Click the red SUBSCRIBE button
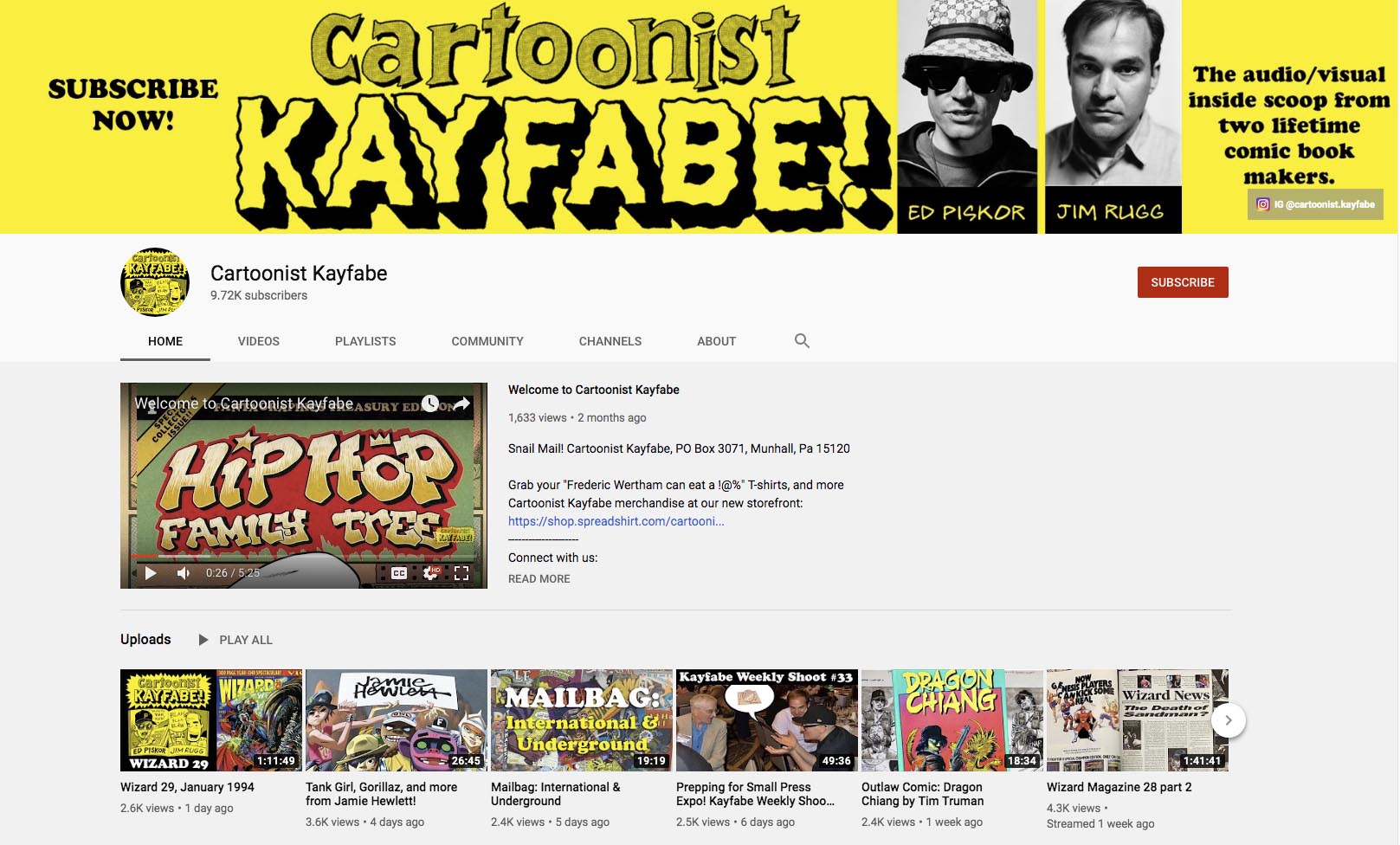The image size is (1400, 845). coord(1183,282)
